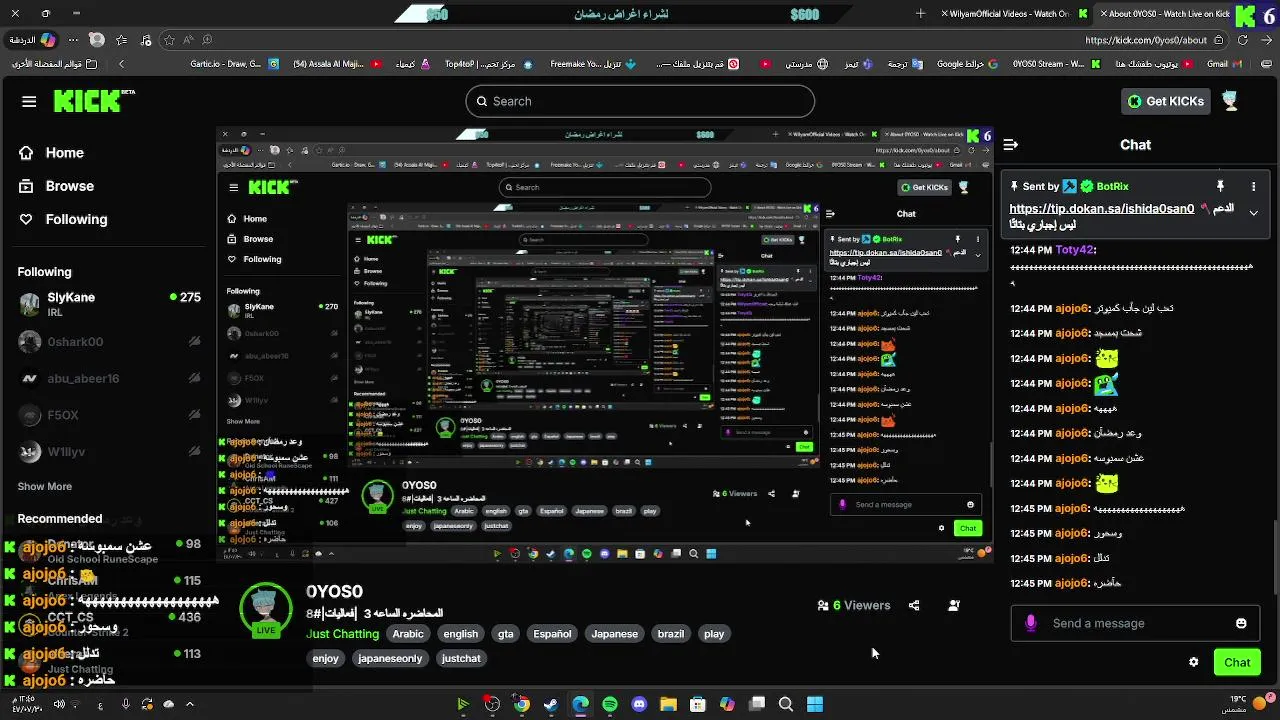Select the Japanese tag
1280x720 pixels.
614,634
